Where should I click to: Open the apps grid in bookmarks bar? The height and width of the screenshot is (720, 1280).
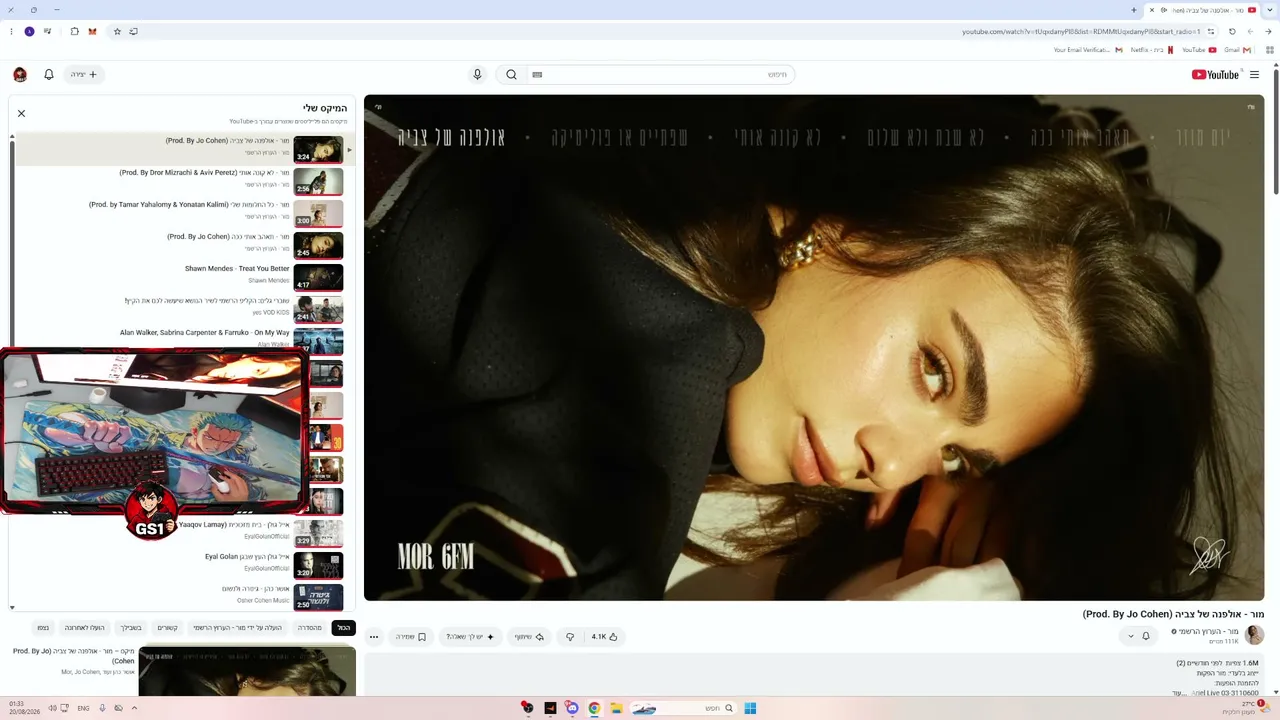click(x=1269, y=50)
